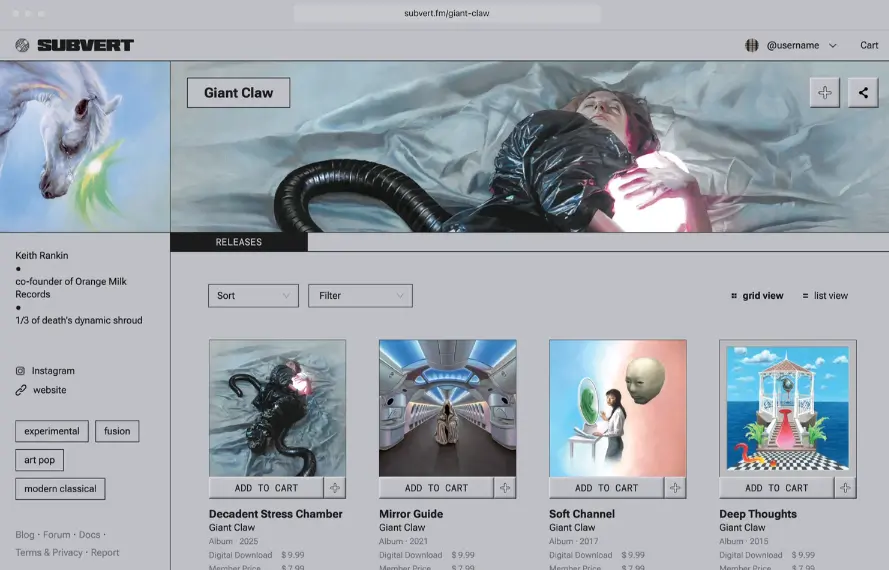Select the art pop genre tag
Viewport: 889px width, 570px height.
click(39, 460)
